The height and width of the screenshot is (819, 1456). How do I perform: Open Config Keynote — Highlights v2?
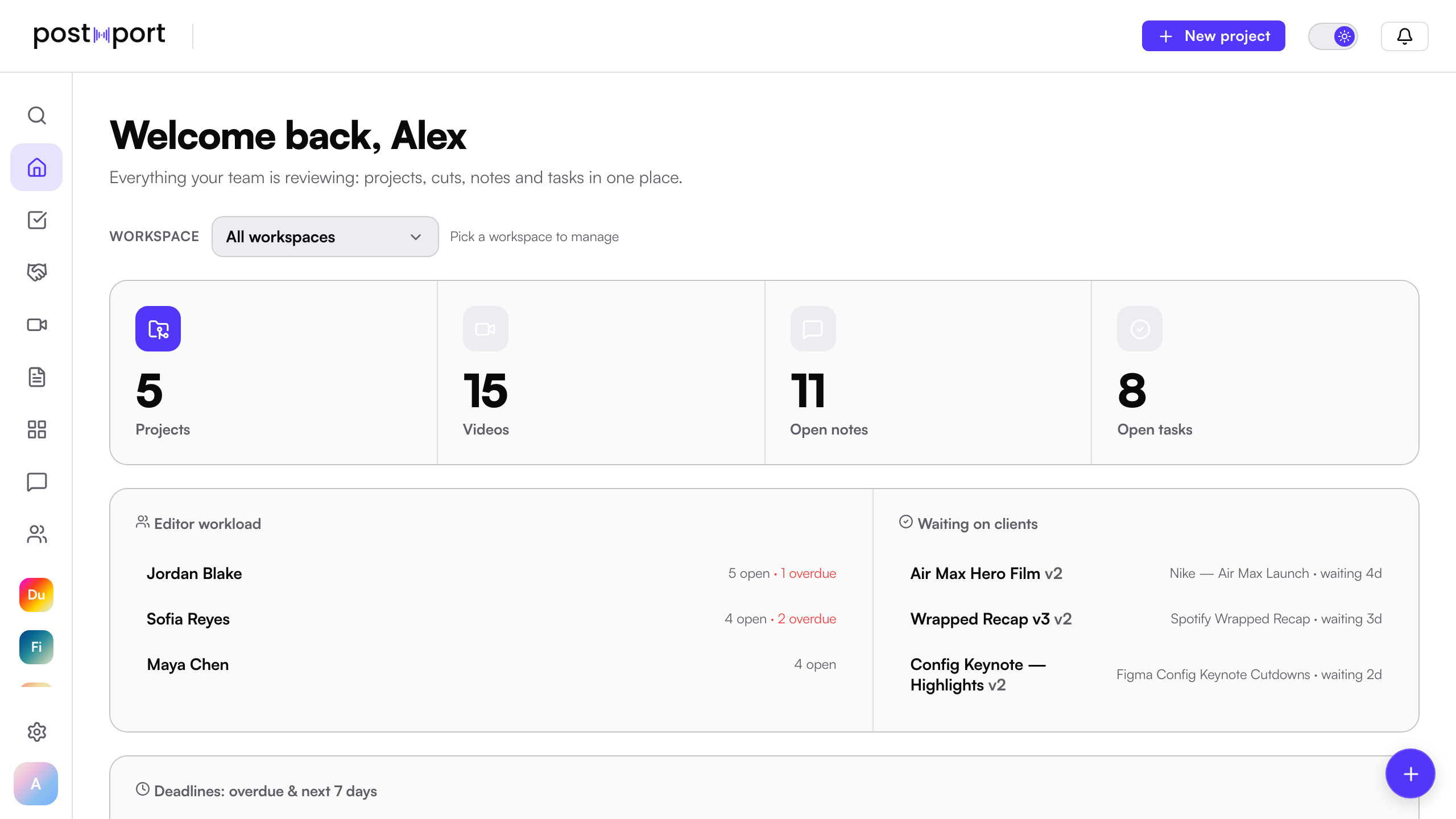tap(978, 675)
